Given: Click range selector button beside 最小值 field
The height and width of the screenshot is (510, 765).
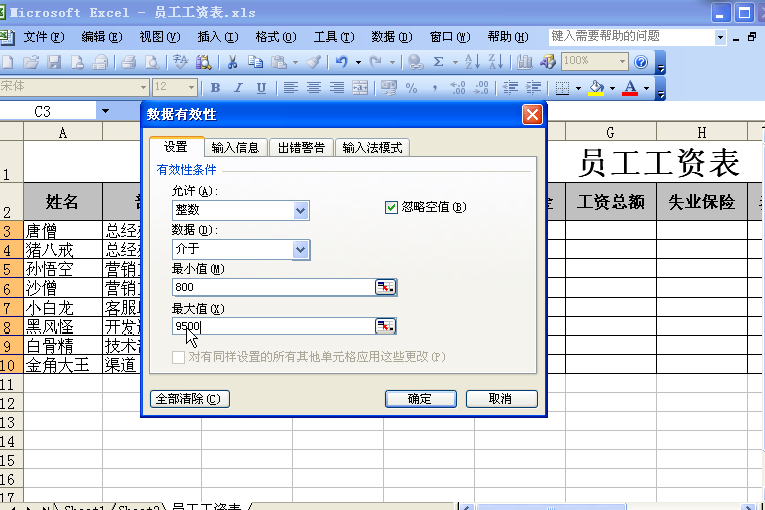Looking at the screenshot, I should 385,287.
